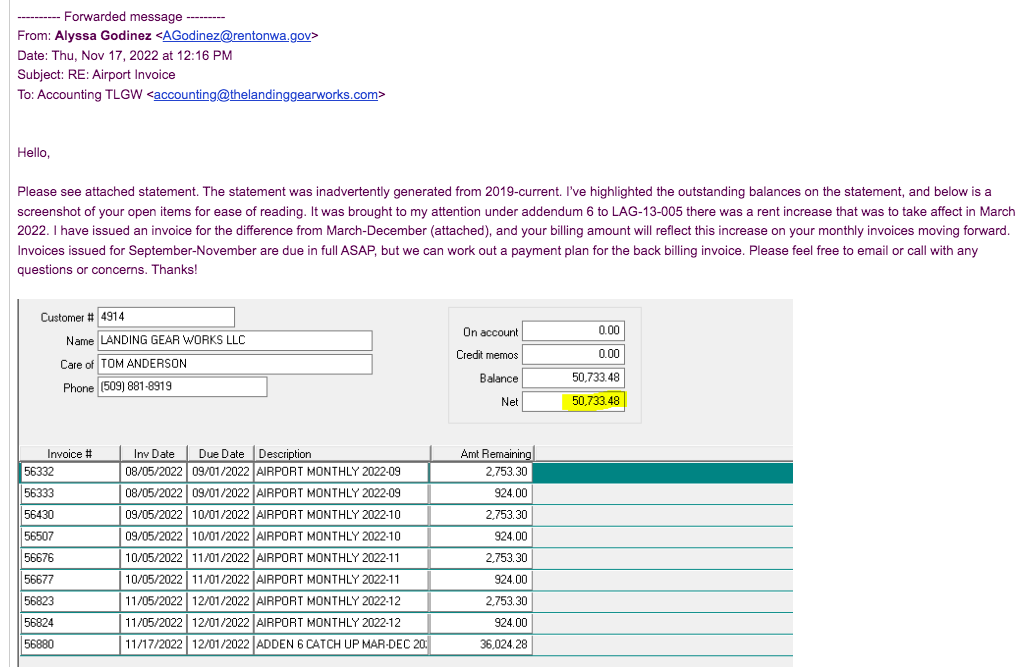Choose invoice row 56677

(69, 580)
